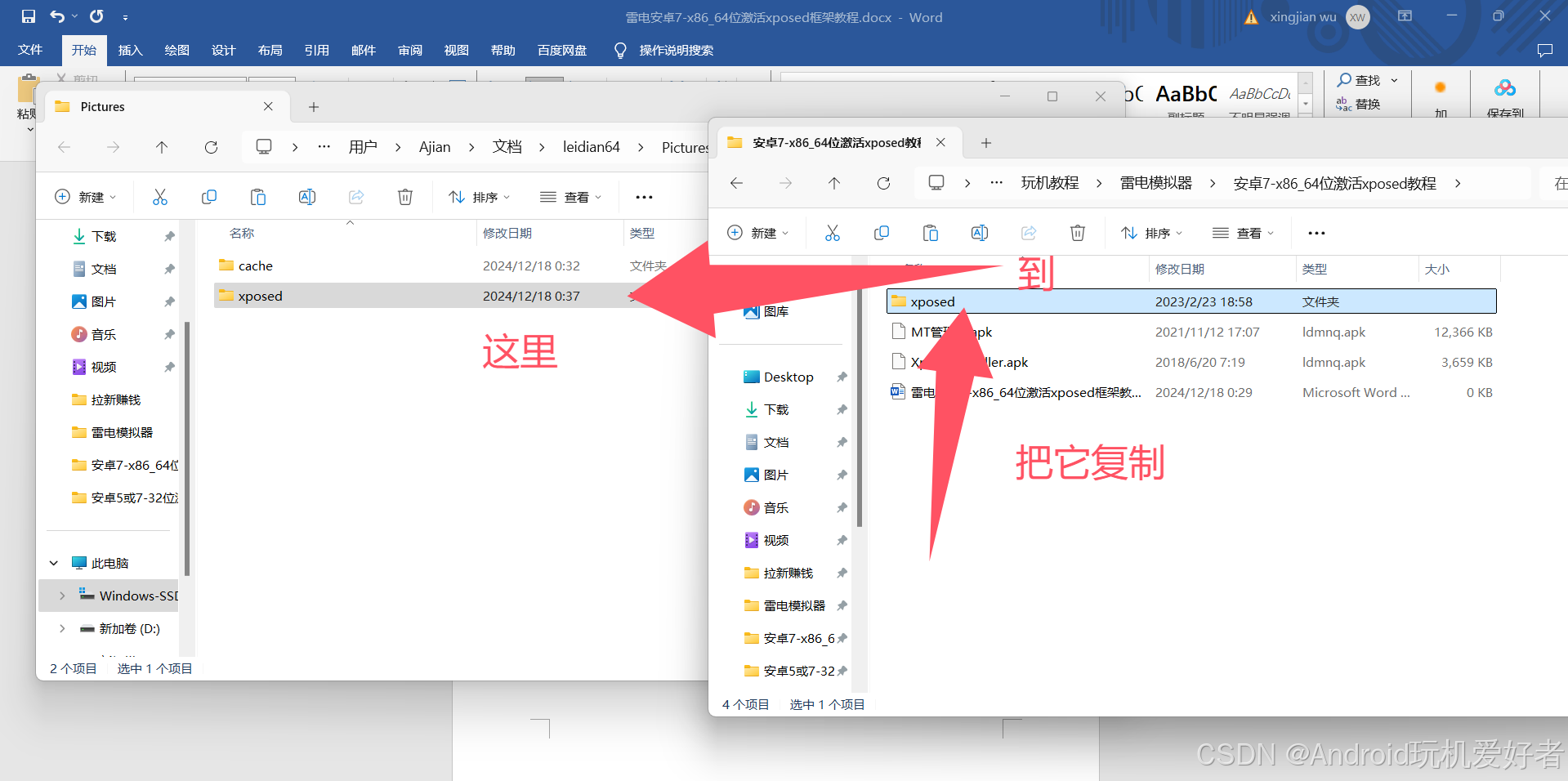Open the 百度网盘 ribbon tab
Image resolution: width=1568 pixels, height=781 pixels.
tap(562, 50)
